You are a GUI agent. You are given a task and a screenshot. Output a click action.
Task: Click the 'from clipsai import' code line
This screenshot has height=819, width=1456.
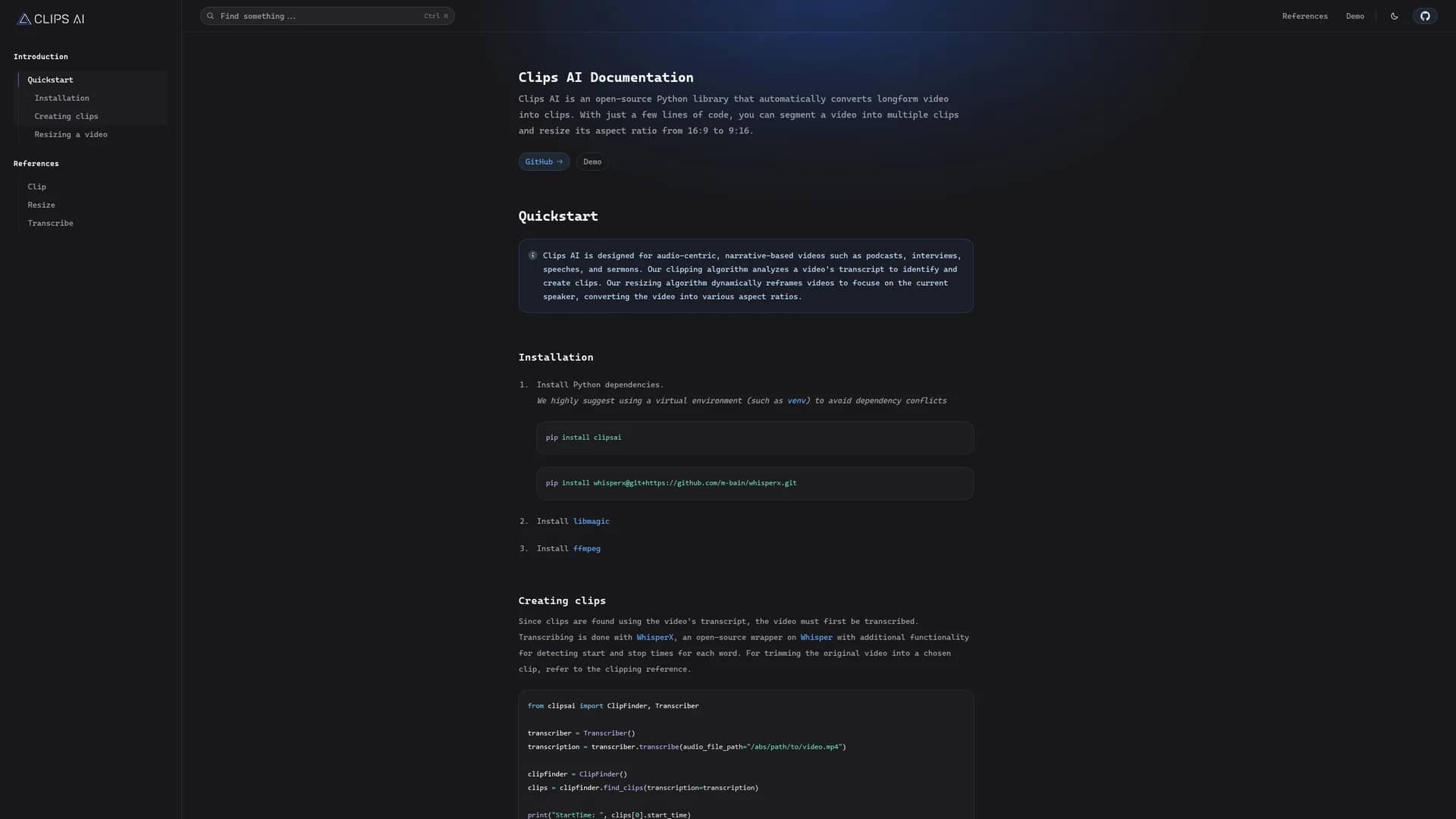tap(613, 706)
